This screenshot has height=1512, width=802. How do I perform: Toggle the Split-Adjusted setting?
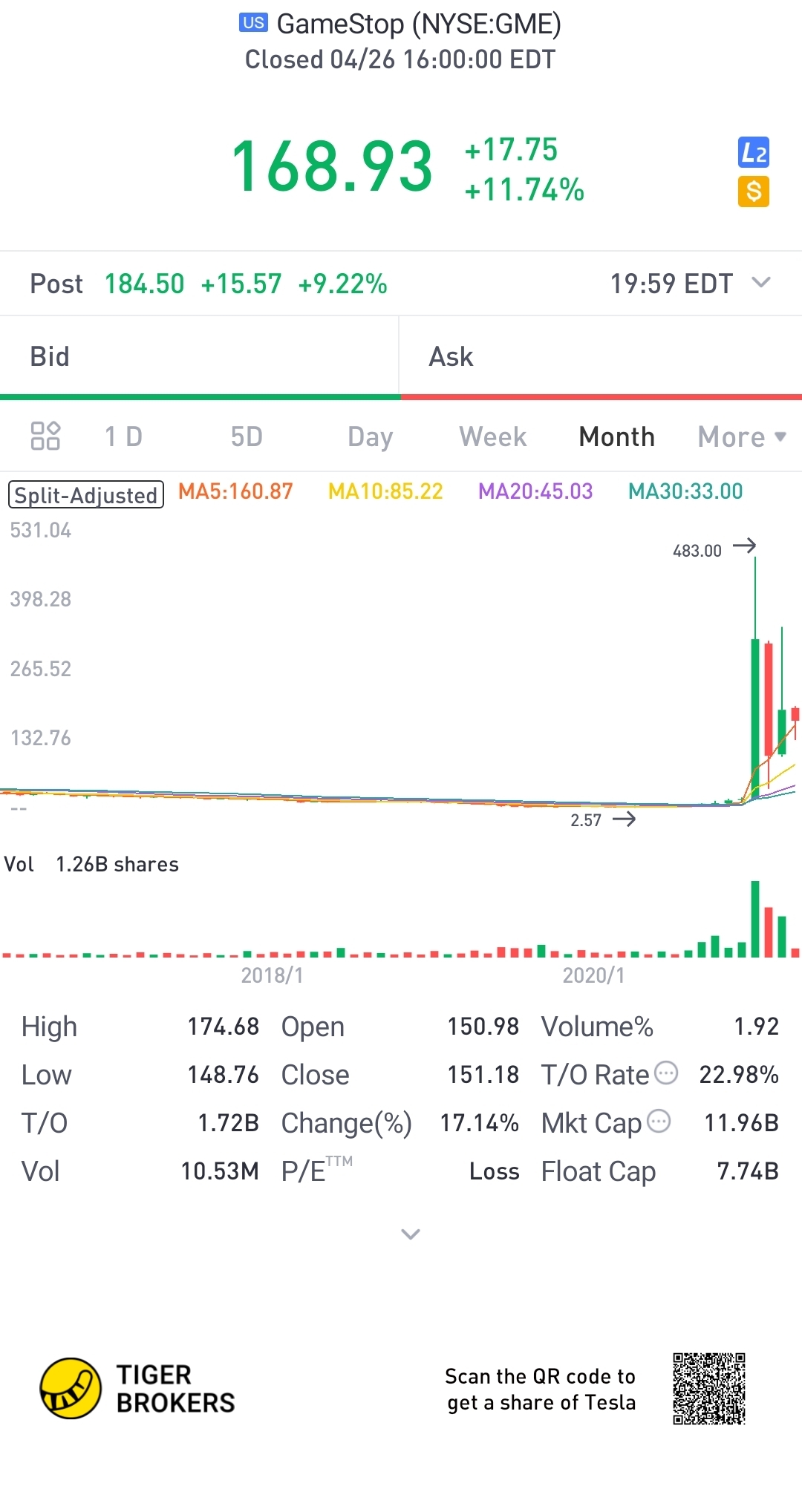[86, 494]
